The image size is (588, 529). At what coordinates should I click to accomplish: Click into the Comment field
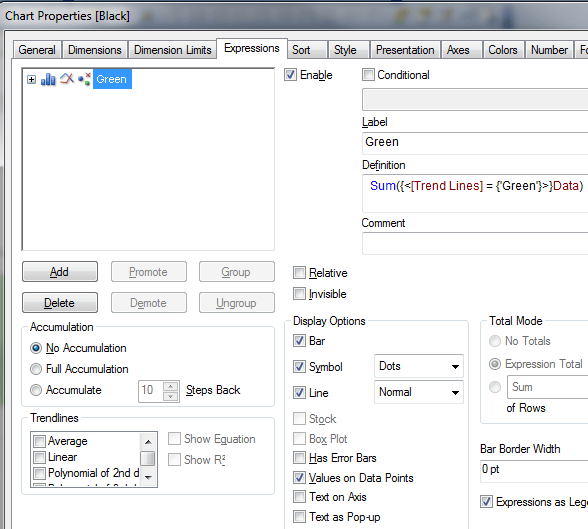475,243
